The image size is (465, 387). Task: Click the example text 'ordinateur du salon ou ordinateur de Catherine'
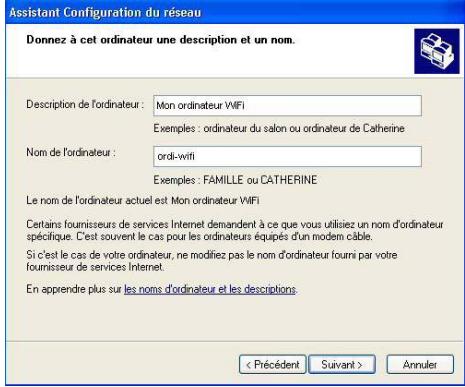click(304, 128)
